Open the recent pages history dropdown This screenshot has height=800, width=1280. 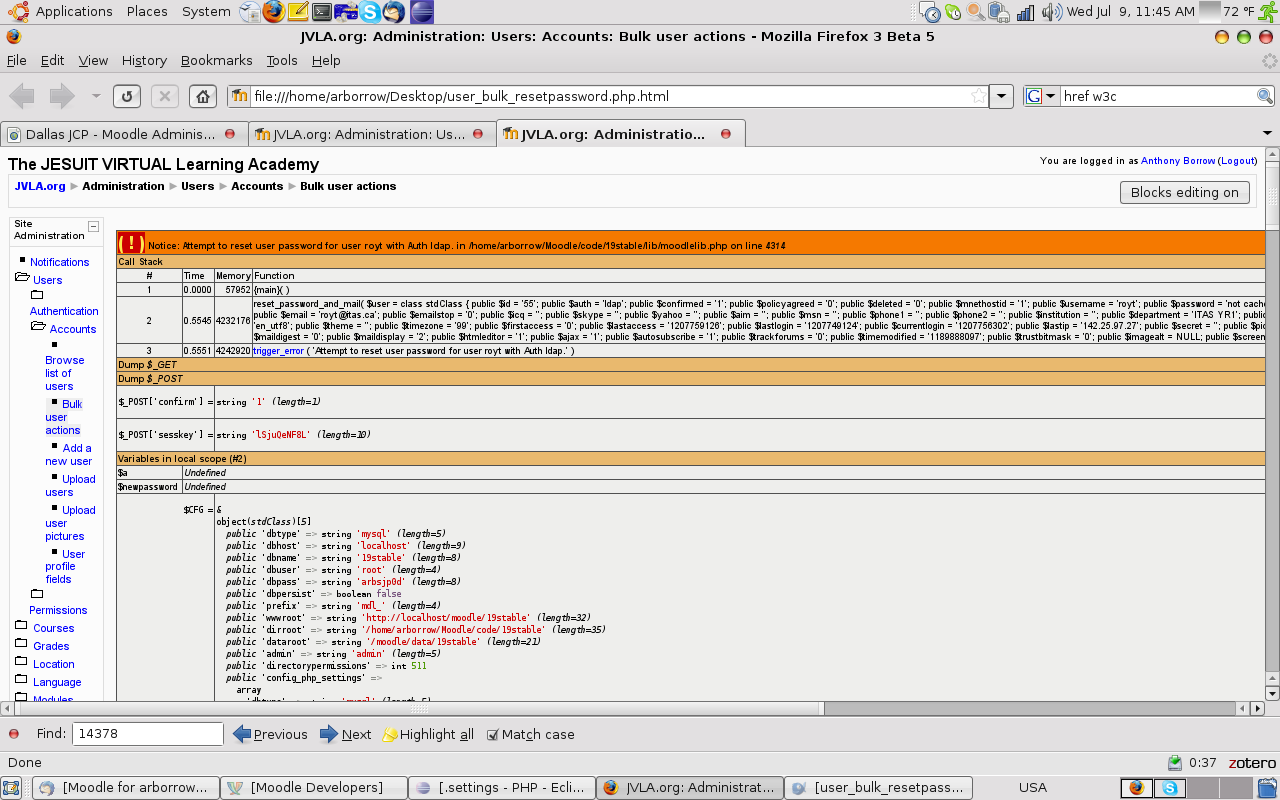(x=96, y=96)
